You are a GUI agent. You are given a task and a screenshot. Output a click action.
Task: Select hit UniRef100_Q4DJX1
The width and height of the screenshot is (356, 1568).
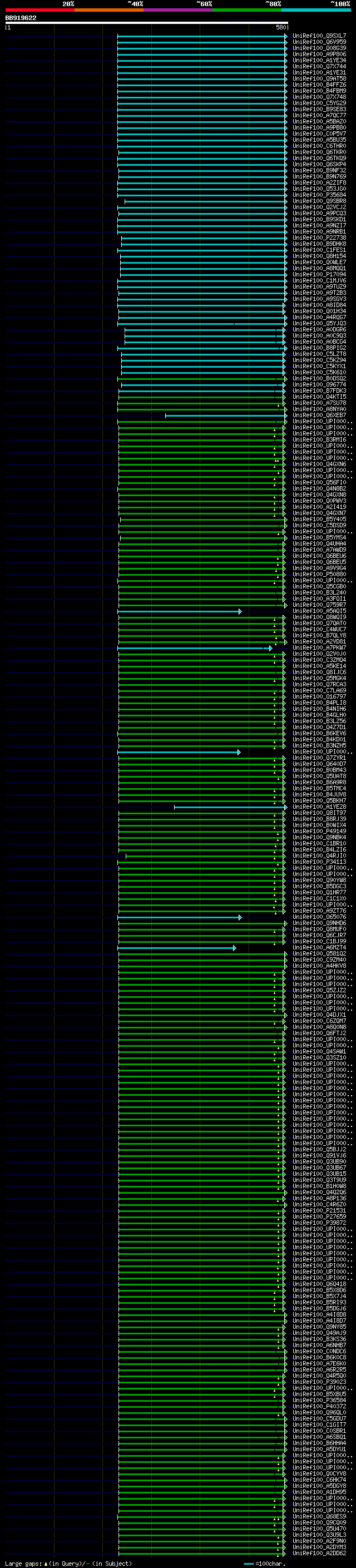tap(319, 1015)
